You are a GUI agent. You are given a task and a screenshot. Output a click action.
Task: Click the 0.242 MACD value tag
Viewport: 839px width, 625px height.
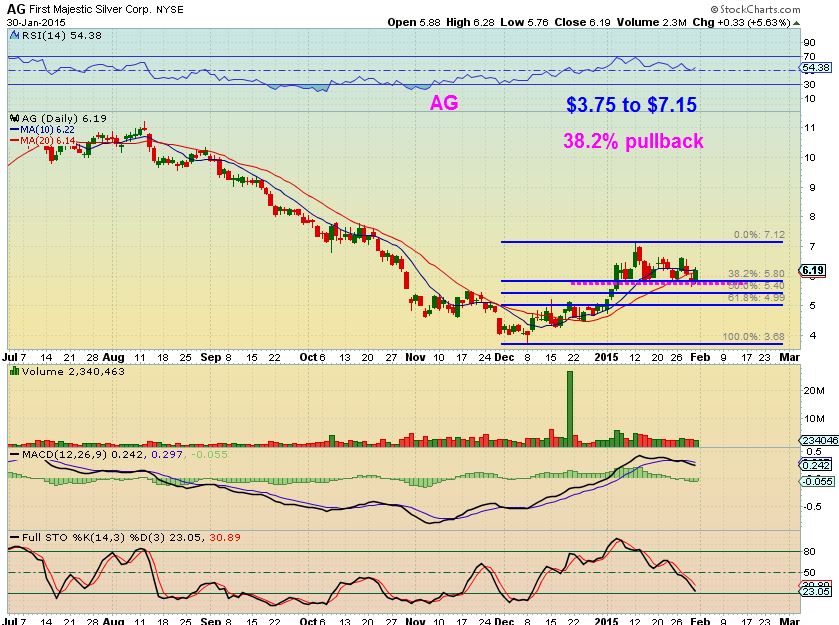[817, 465]
